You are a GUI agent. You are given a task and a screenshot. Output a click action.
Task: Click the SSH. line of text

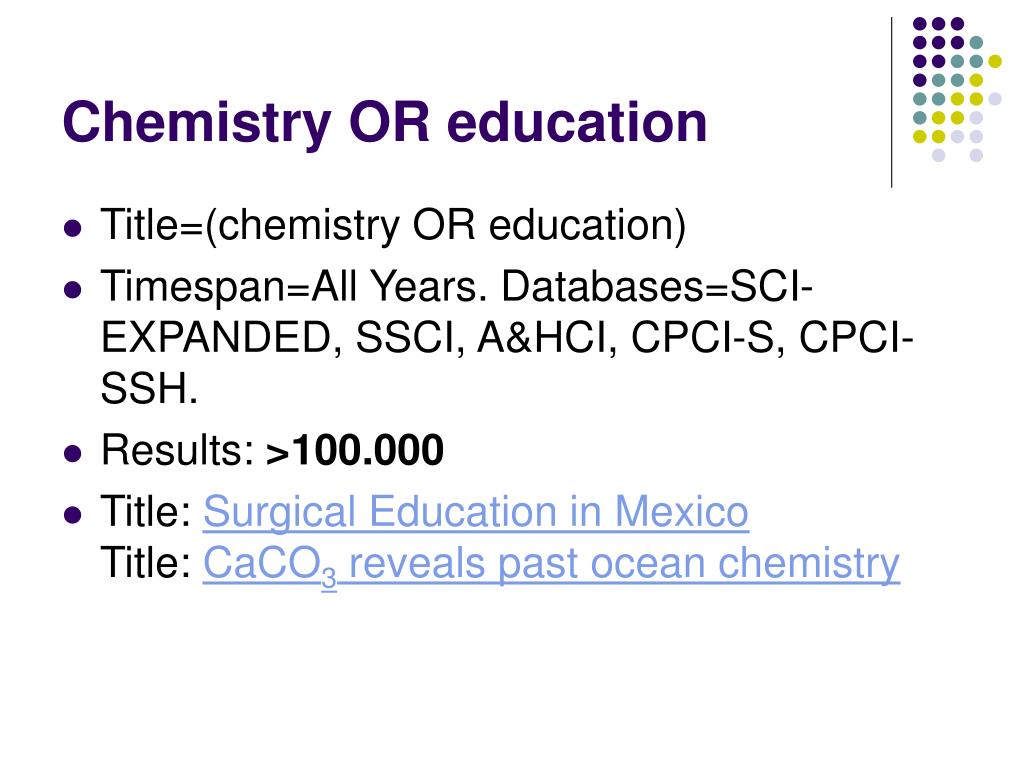pyautogui.click(x=149, y=388)
